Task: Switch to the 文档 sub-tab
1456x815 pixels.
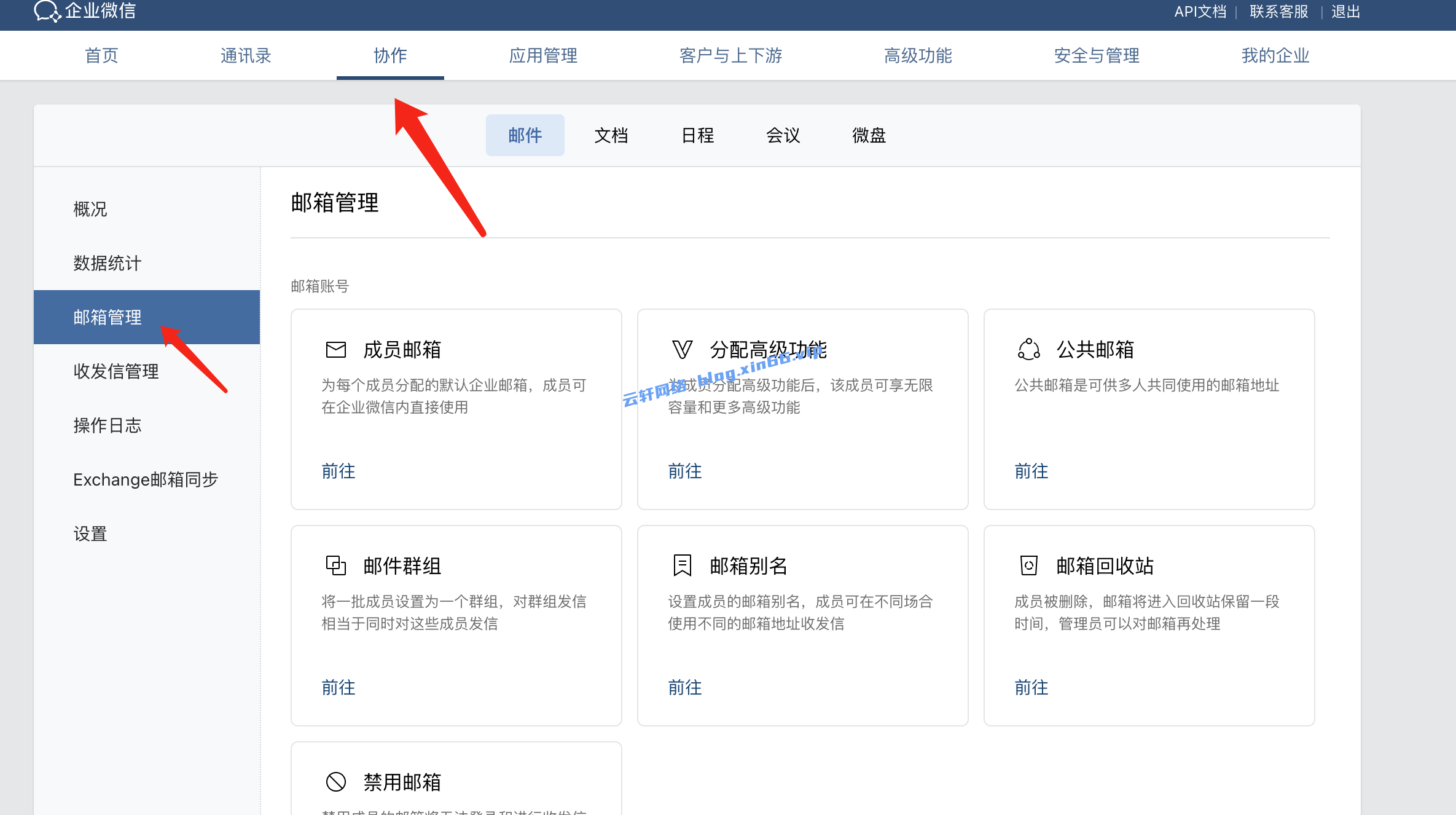Action: pos(611,135)
